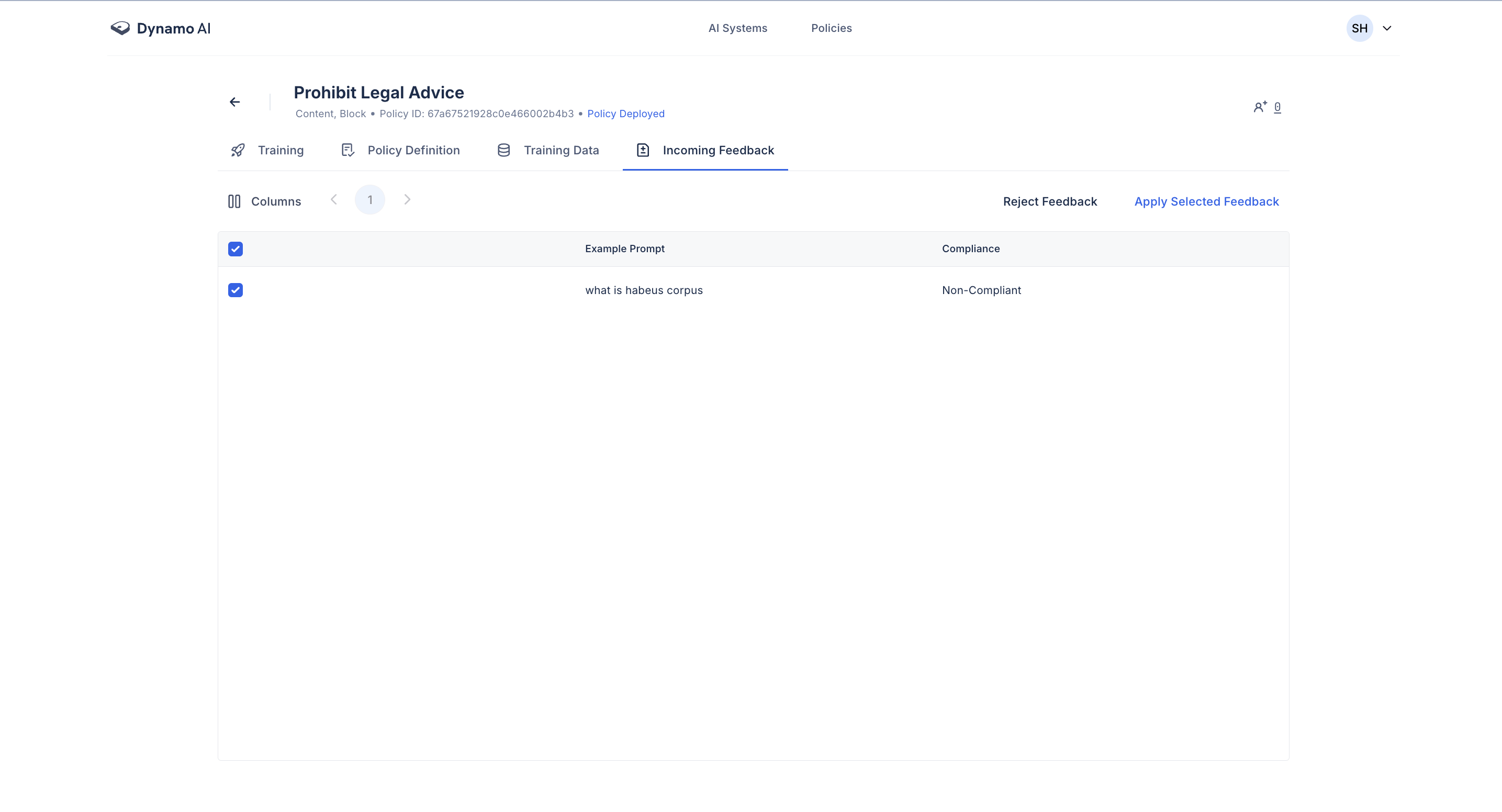
Task: Click the Non-Compliant cell
Action: tap(981, 290)
